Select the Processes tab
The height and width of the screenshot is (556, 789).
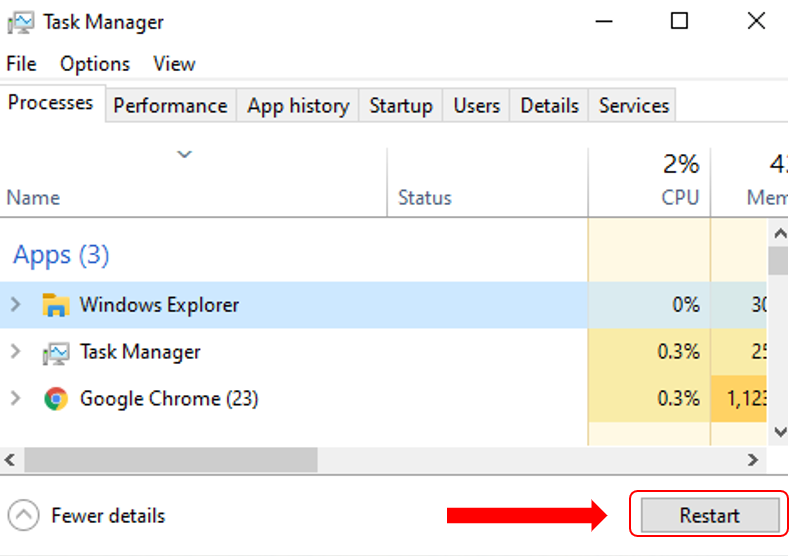click(x=52, y=103)
